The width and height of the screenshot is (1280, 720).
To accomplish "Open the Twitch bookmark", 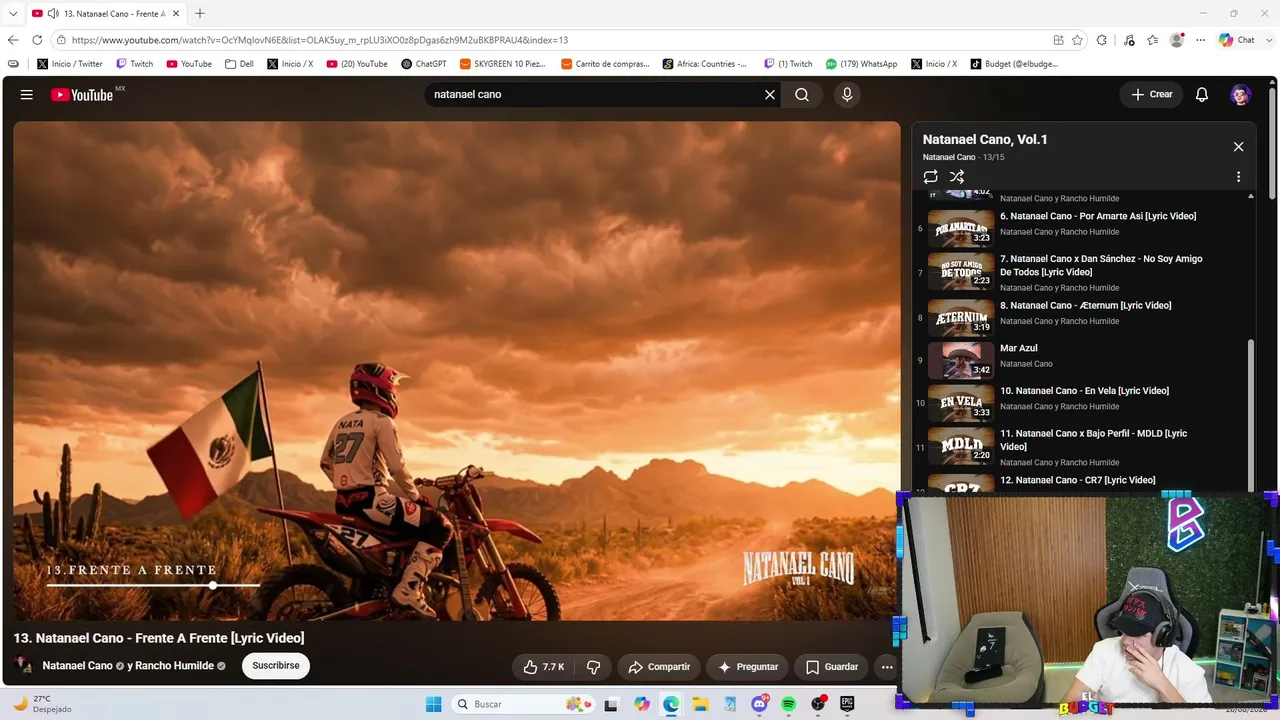I will coord(135,64).
